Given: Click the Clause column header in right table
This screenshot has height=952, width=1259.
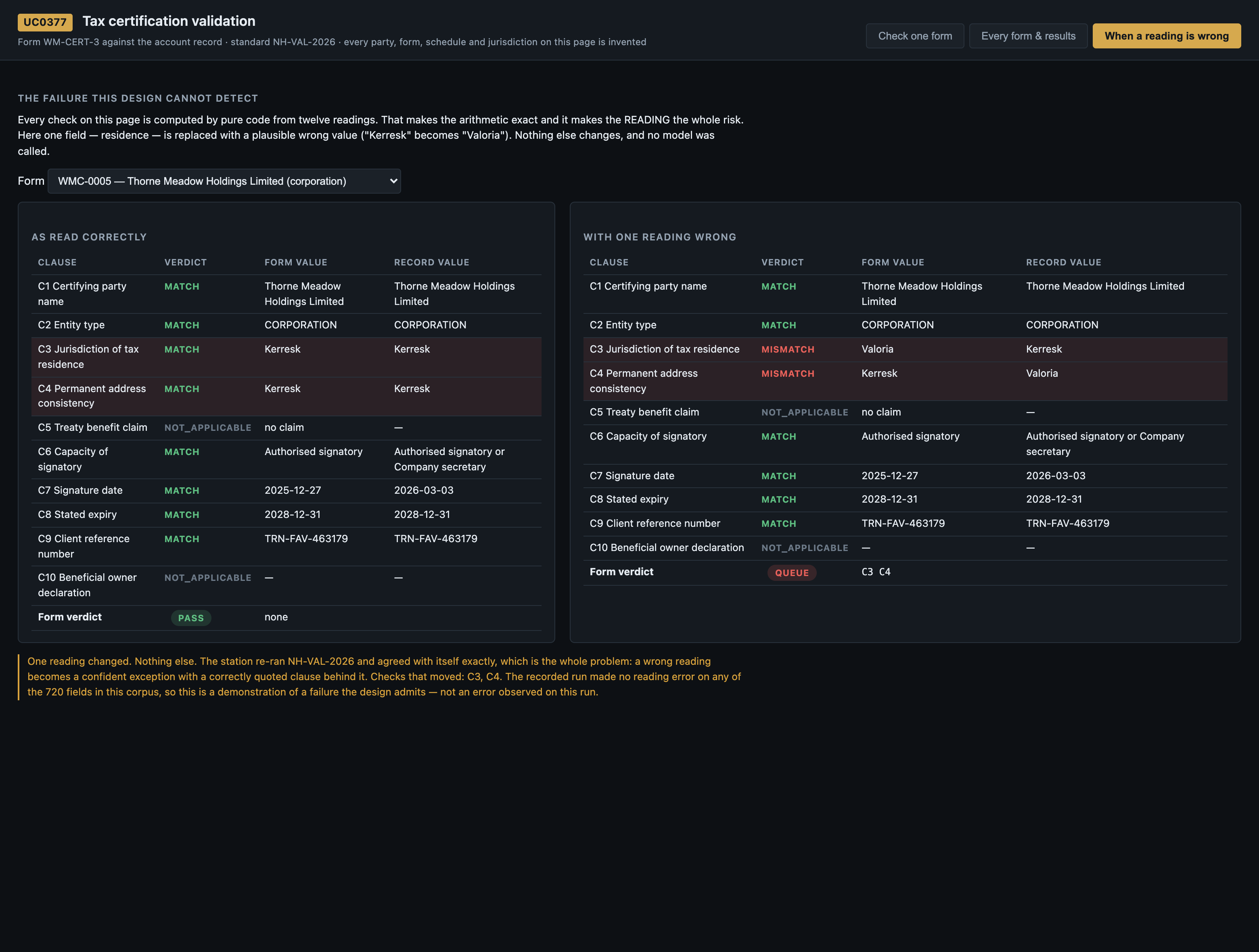Looking at the screenshot, I should [x=609, y=262].
